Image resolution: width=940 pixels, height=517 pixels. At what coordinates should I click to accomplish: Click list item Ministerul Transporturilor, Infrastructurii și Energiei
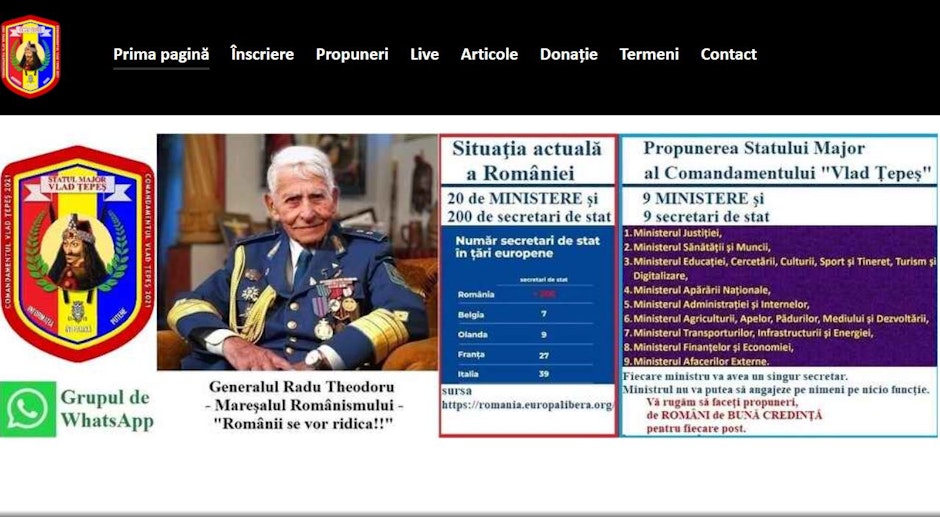(748, 333)
